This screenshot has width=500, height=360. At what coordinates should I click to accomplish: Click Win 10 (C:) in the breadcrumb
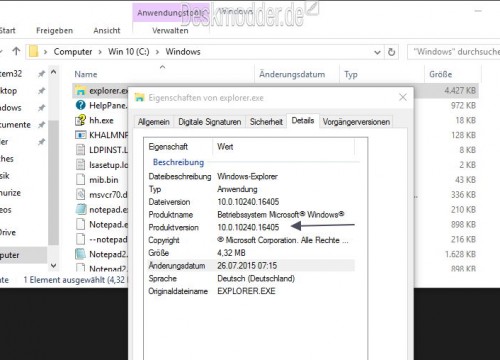pyautogui.click(x=129, y=52)
